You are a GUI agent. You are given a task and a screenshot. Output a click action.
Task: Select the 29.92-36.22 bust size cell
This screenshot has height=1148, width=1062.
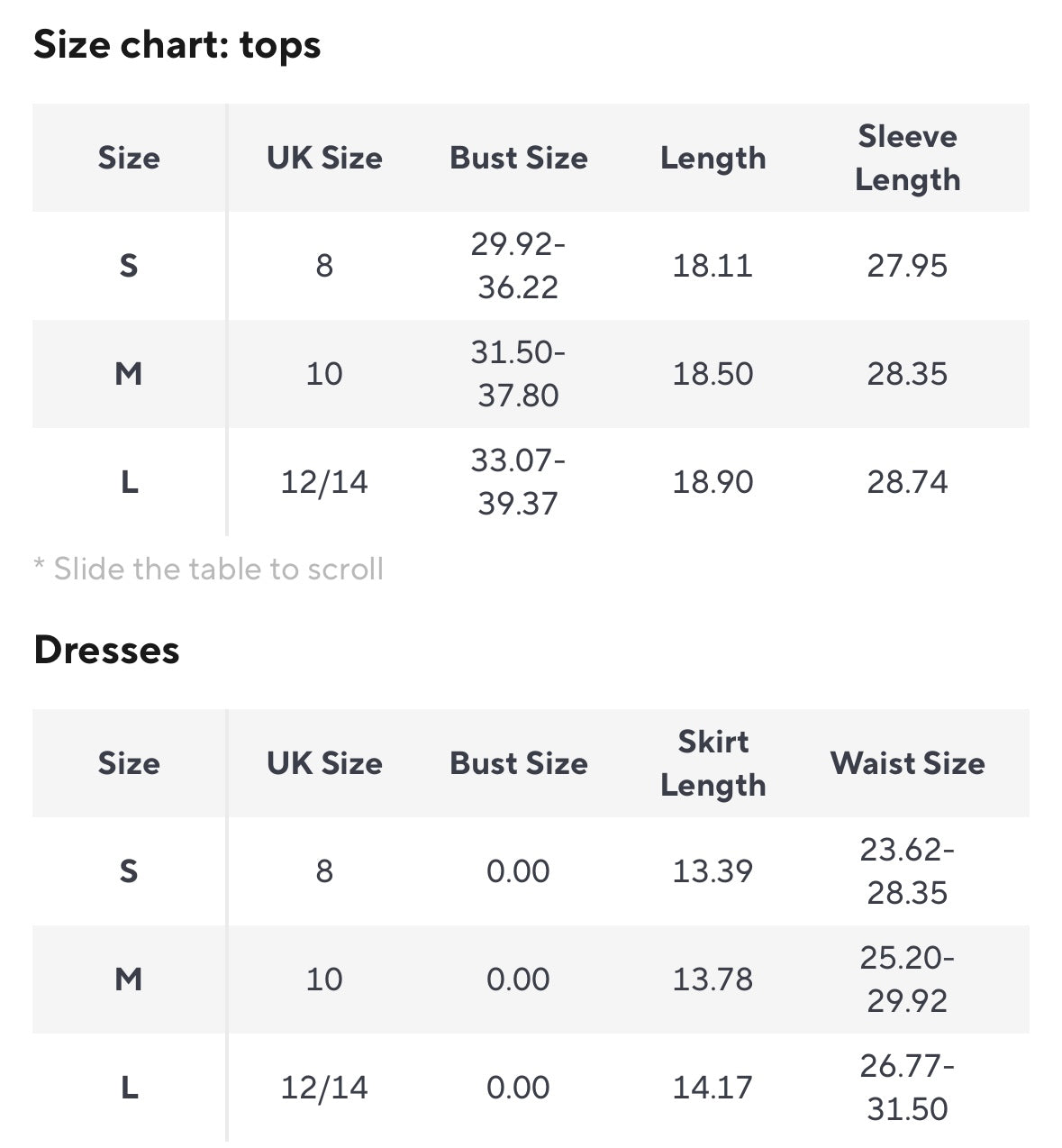coord(518,266)
